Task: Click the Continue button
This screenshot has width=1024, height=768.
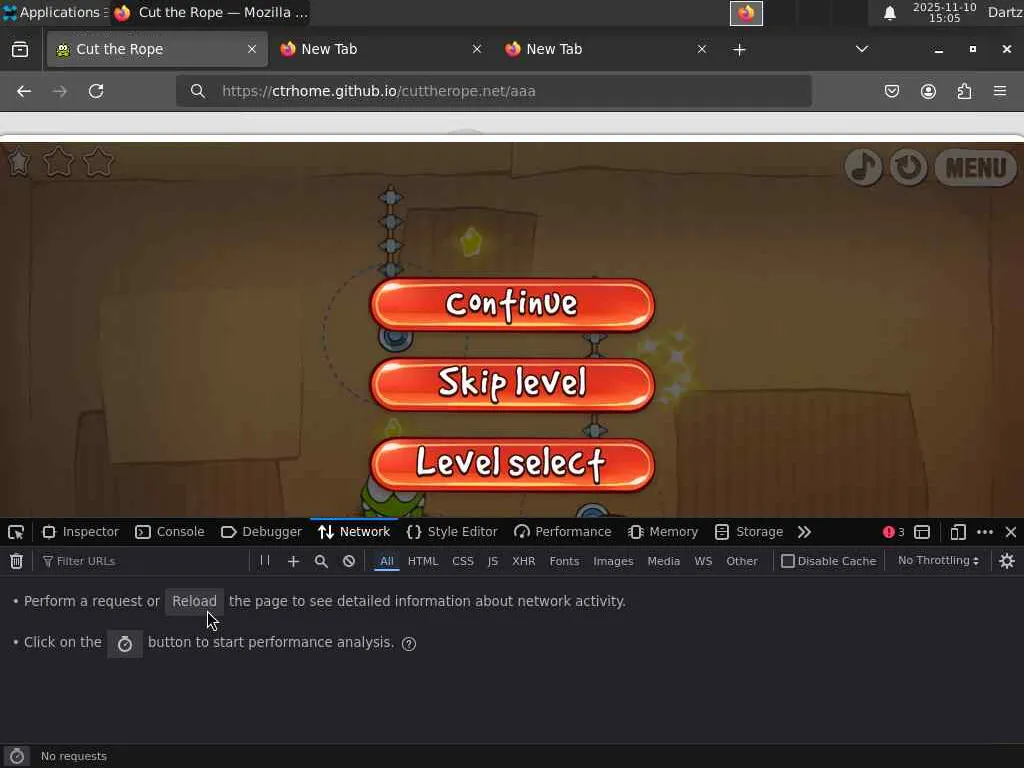Action: [512, 304]
